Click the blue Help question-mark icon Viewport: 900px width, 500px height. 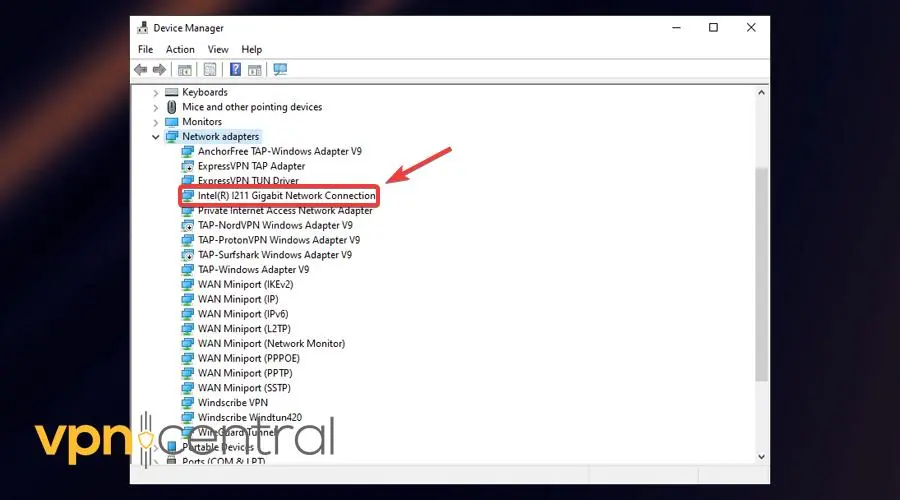tap(235, 70)
